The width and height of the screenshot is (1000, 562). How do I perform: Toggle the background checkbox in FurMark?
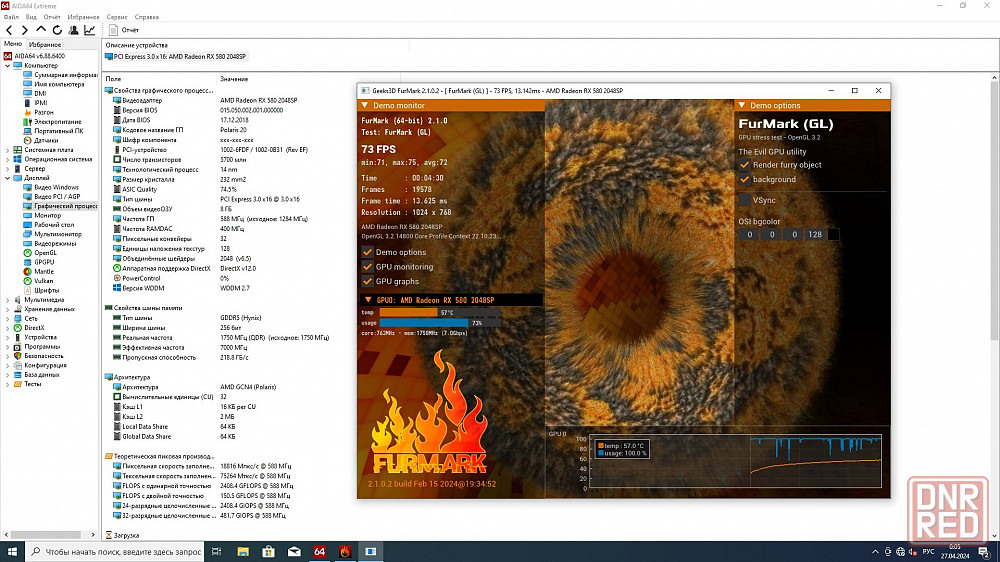pos(744,179)
